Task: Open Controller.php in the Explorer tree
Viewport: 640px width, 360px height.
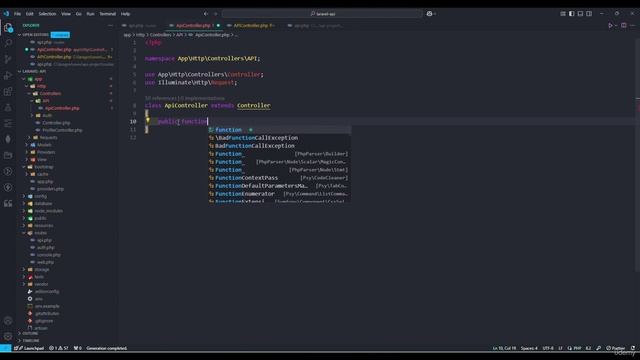Action: point(56,123)
